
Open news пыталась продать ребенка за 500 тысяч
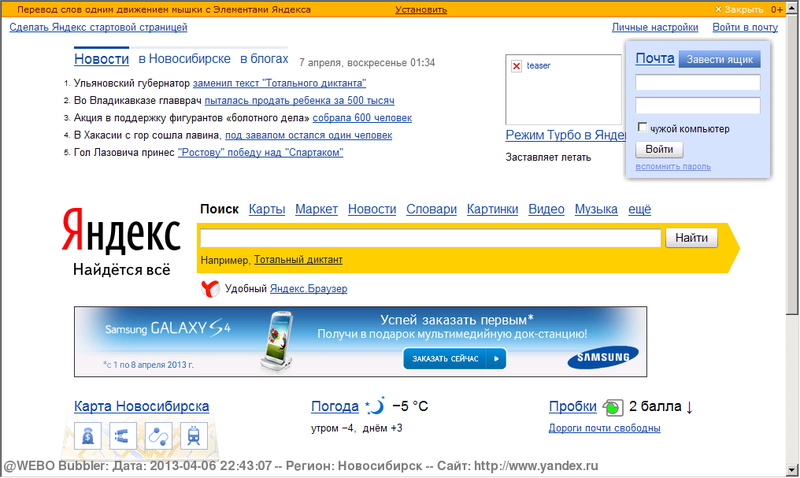click(299, 100)
